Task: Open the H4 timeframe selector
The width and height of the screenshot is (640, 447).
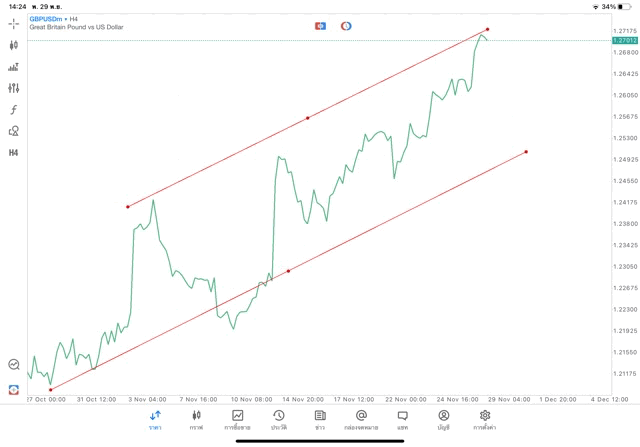Action: (14, 153)
